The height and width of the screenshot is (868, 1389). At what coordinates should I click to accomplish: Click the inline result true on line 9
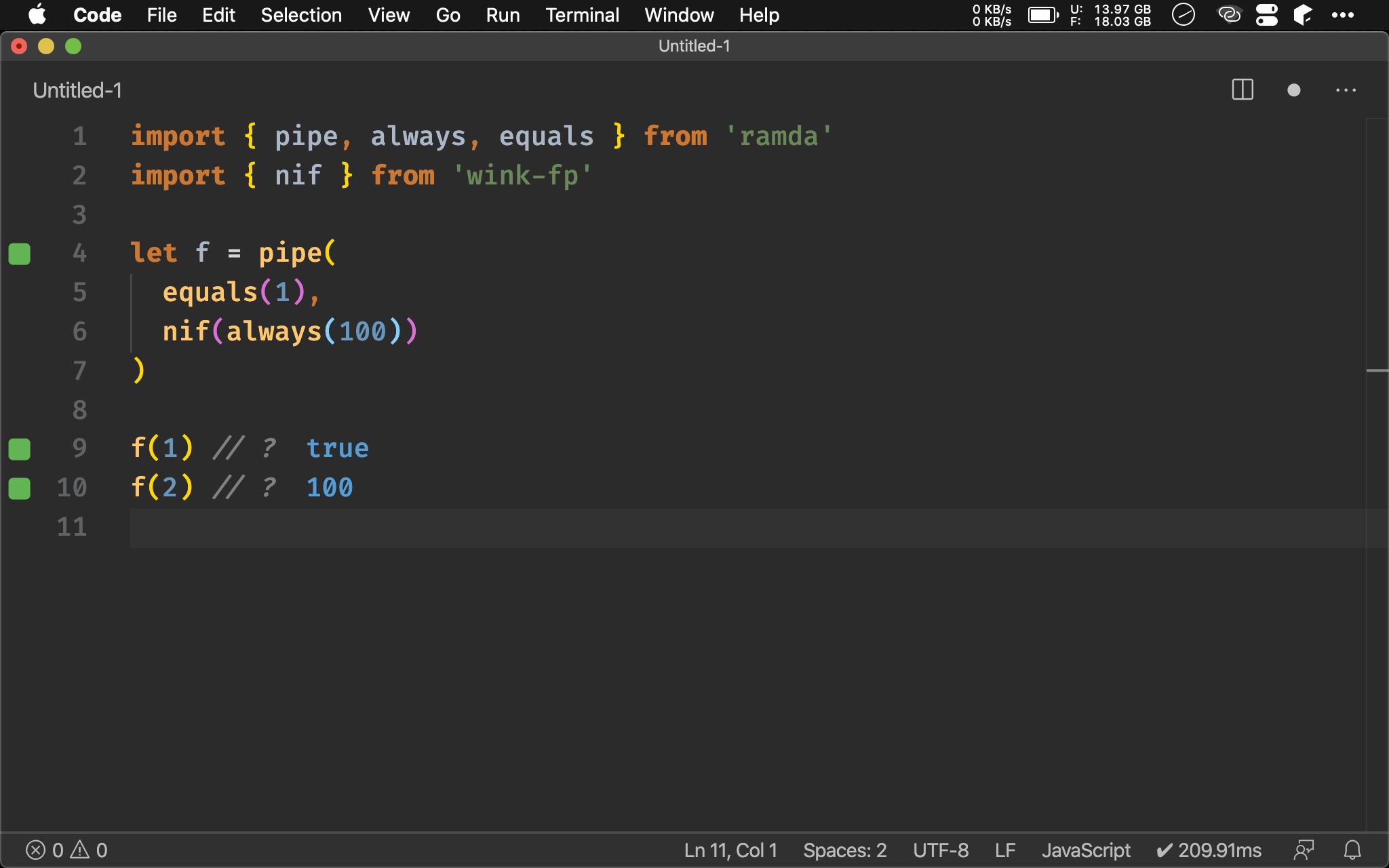[337, 448]
